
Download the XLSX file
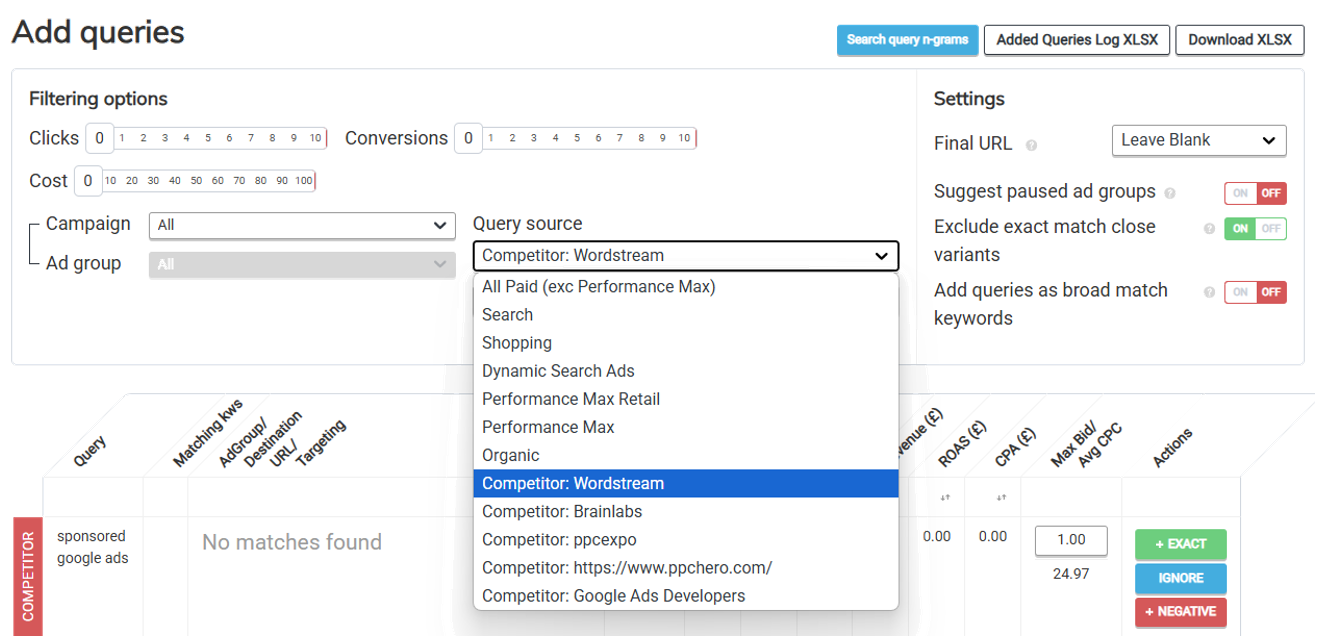[1239, 40]
